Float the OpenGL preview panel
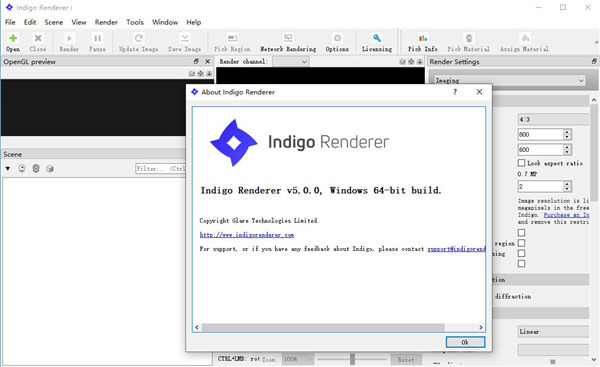This screenshot has width=600, height=367. 196,61
